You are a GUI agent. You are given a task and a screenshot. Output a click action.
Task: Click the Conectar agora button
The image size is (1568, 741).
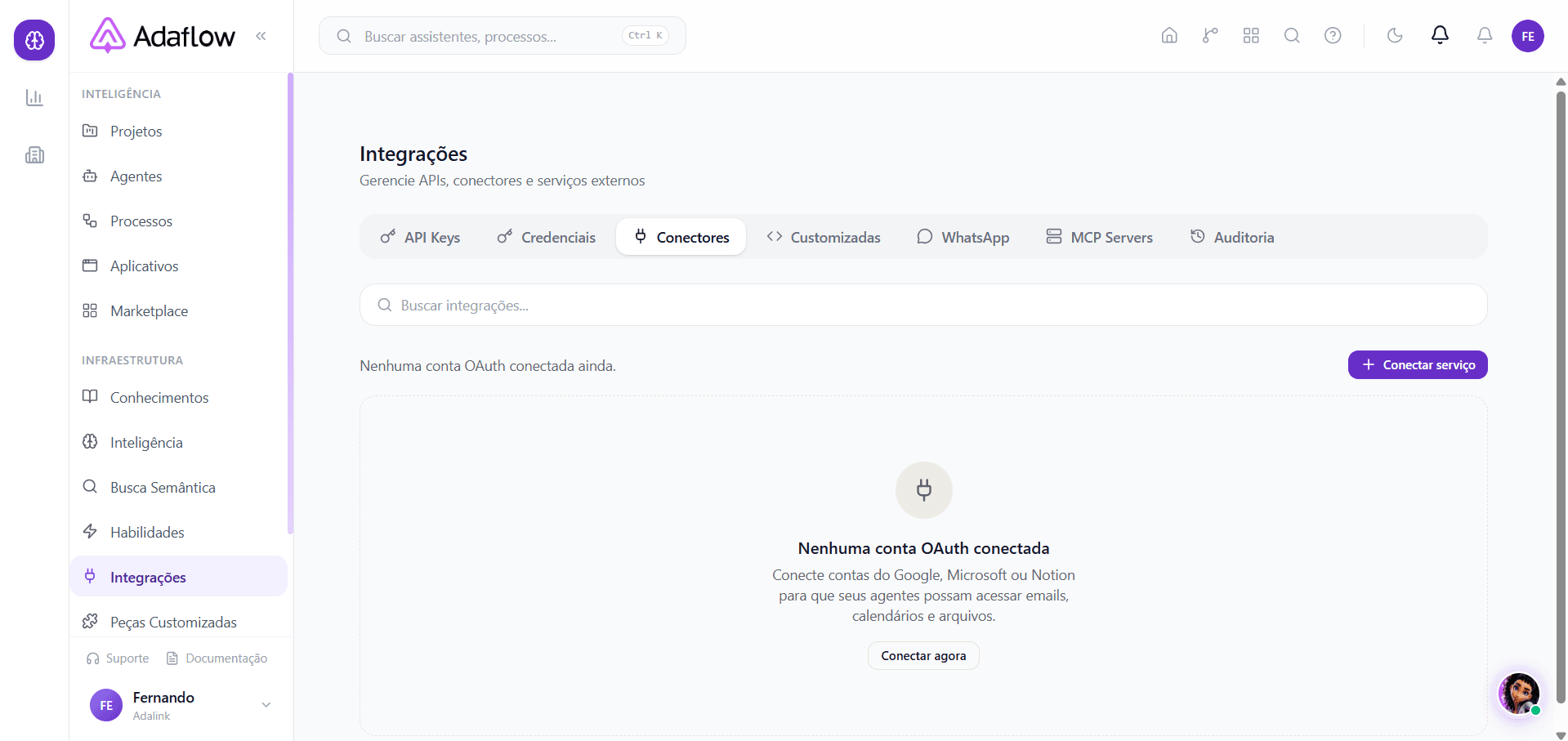tap(923, 656)
